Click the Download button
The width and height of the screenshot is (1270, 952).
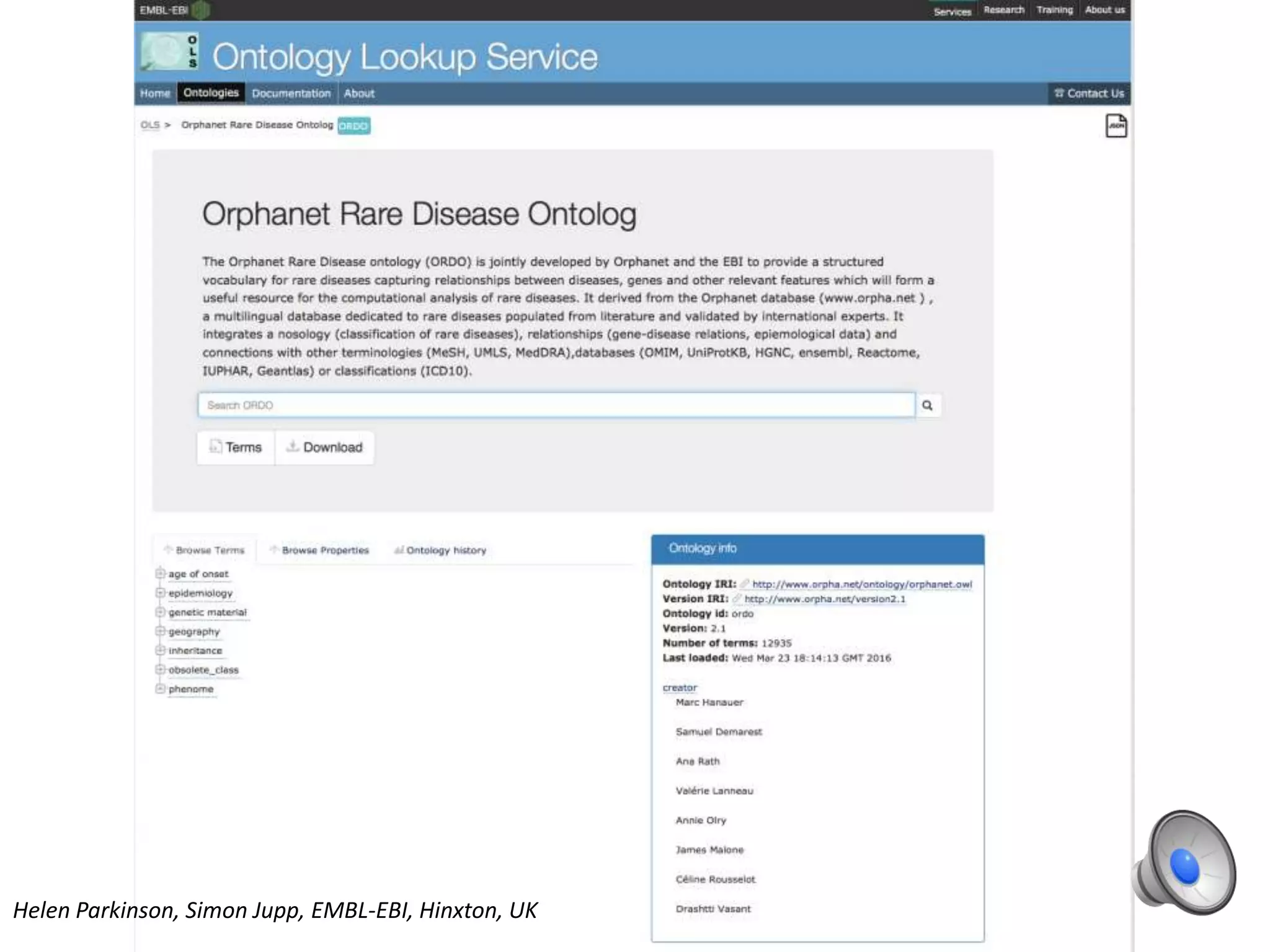tap(324, 447)
